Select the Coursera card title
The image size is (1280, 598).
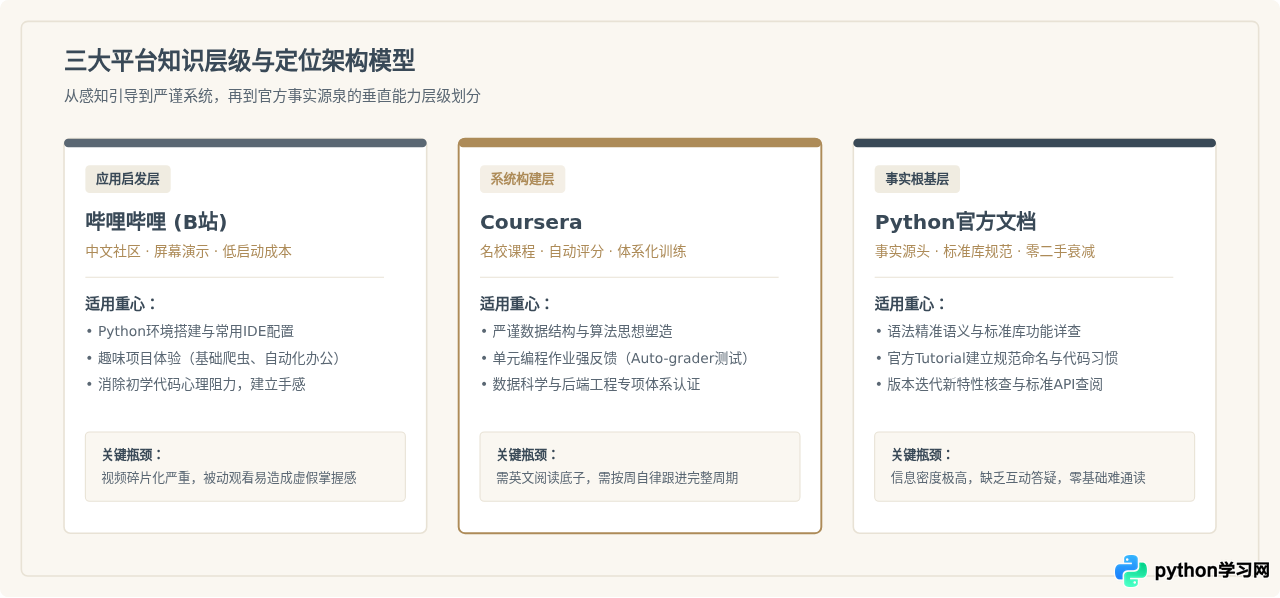pyautogui.click(x=531, y=222)
